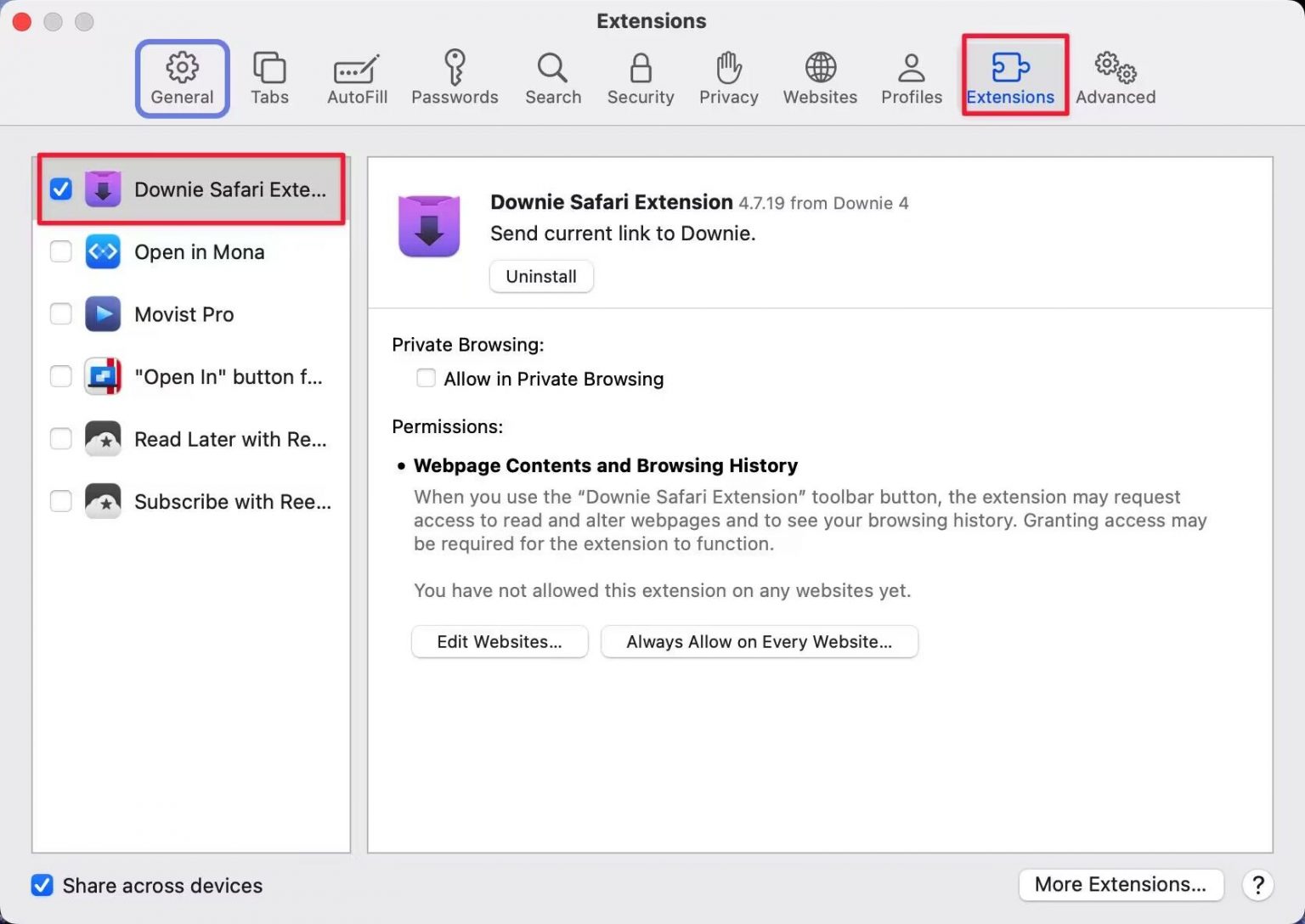
Task: Open the AutoFill preferences pane
Action: (x=357, y=77)
